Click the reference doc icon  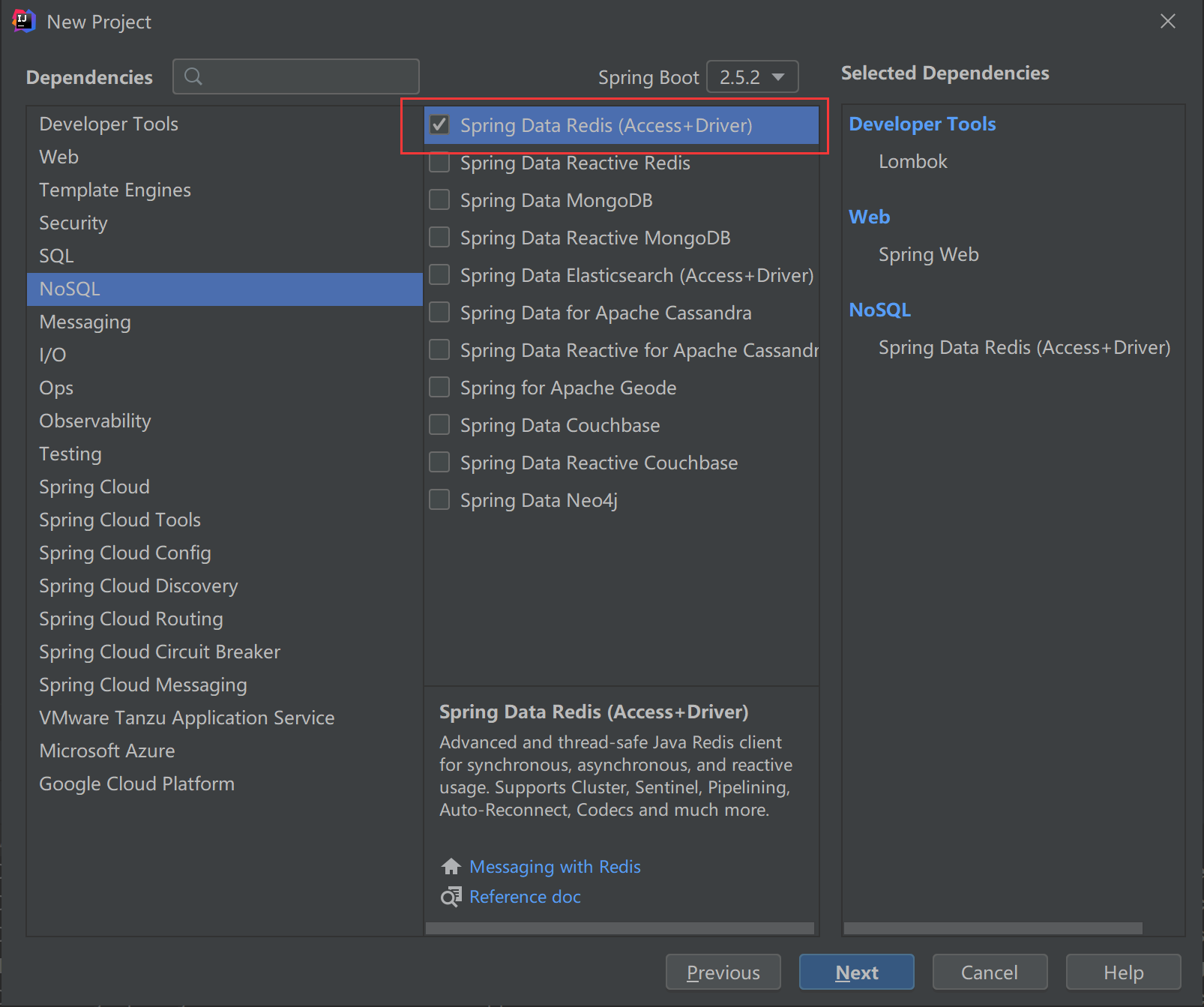451,897
